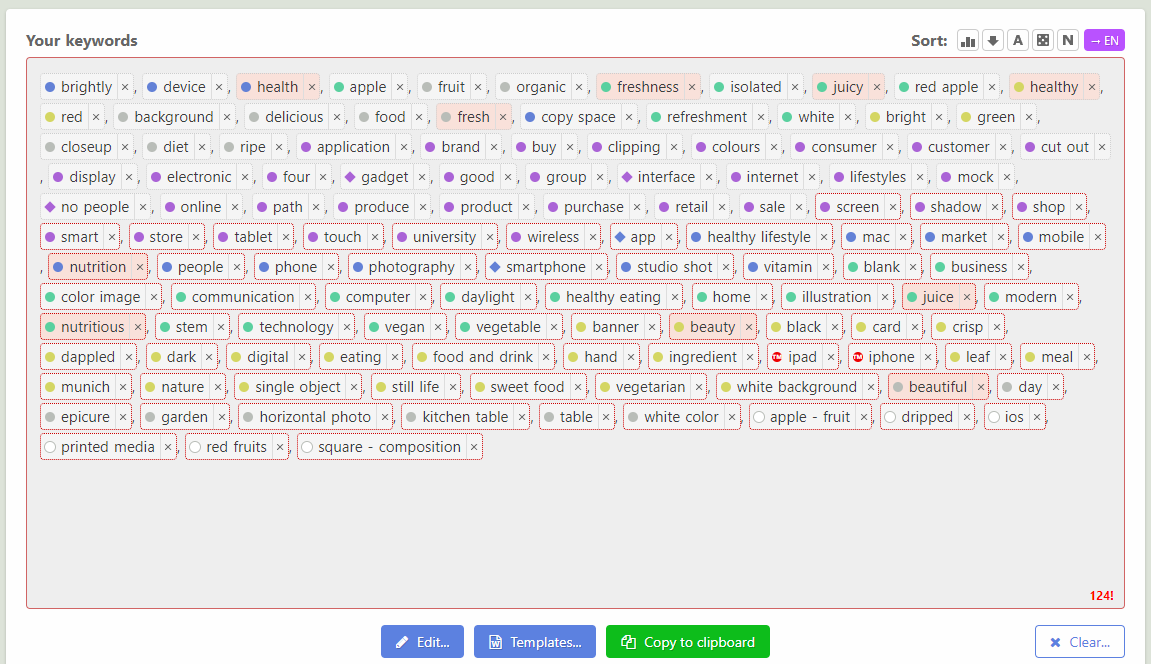Remove the 'device' keyword with its x
The height and width of the screenshot is (664, 1151).
pyautogui.click(x=219, y=87)
